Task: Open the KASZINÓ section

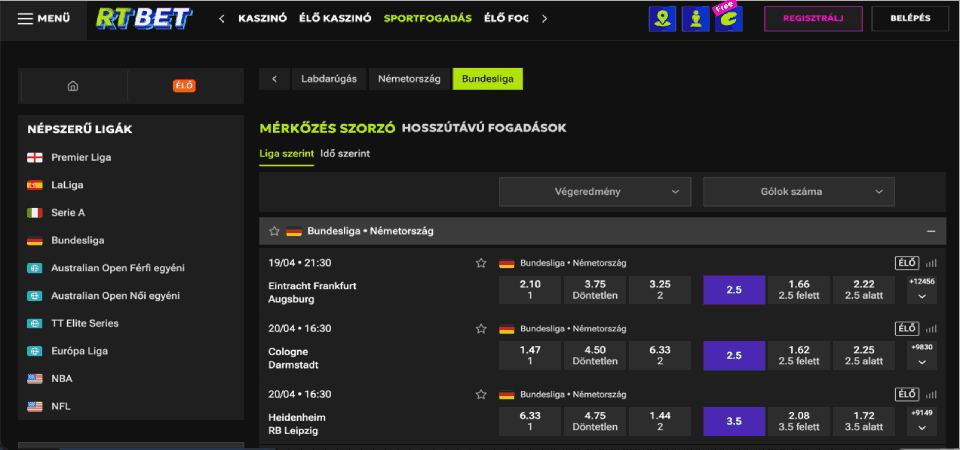Action: click(263, 18)
